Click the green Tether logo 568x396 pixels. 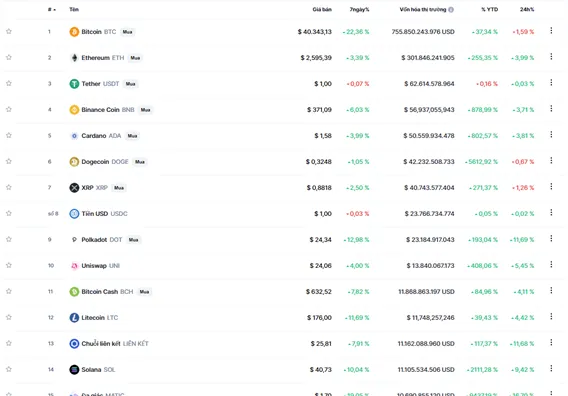tap(74, 84)
